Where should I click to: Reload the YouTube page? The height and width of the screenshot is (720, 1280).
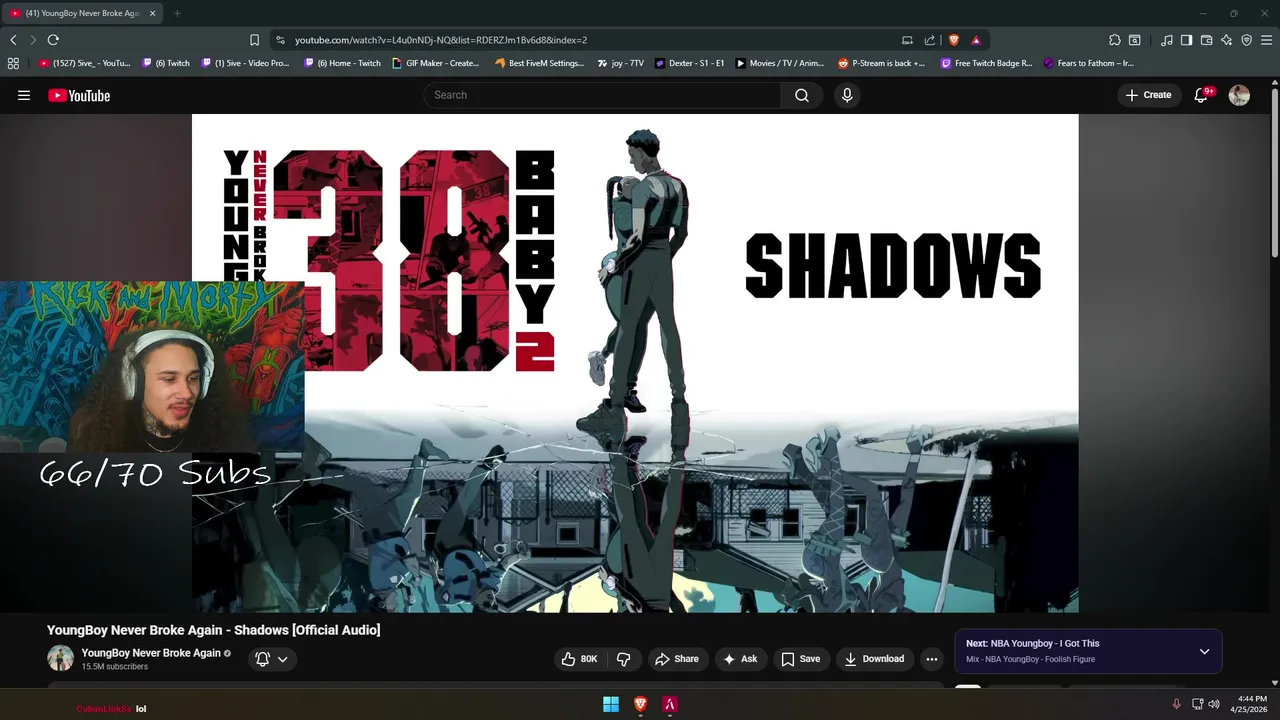pos(53,40)
